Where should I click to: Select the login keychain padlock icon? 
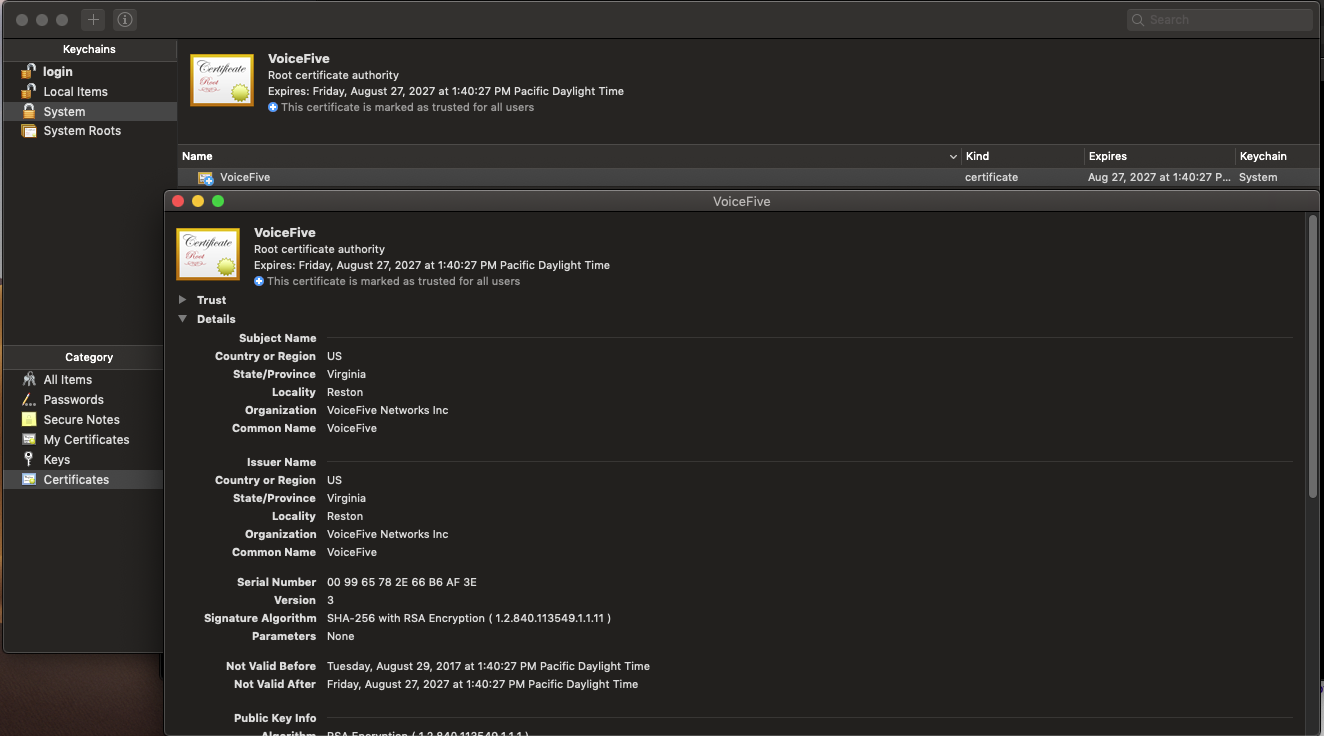pyautogui.click(x=29, y=72)
